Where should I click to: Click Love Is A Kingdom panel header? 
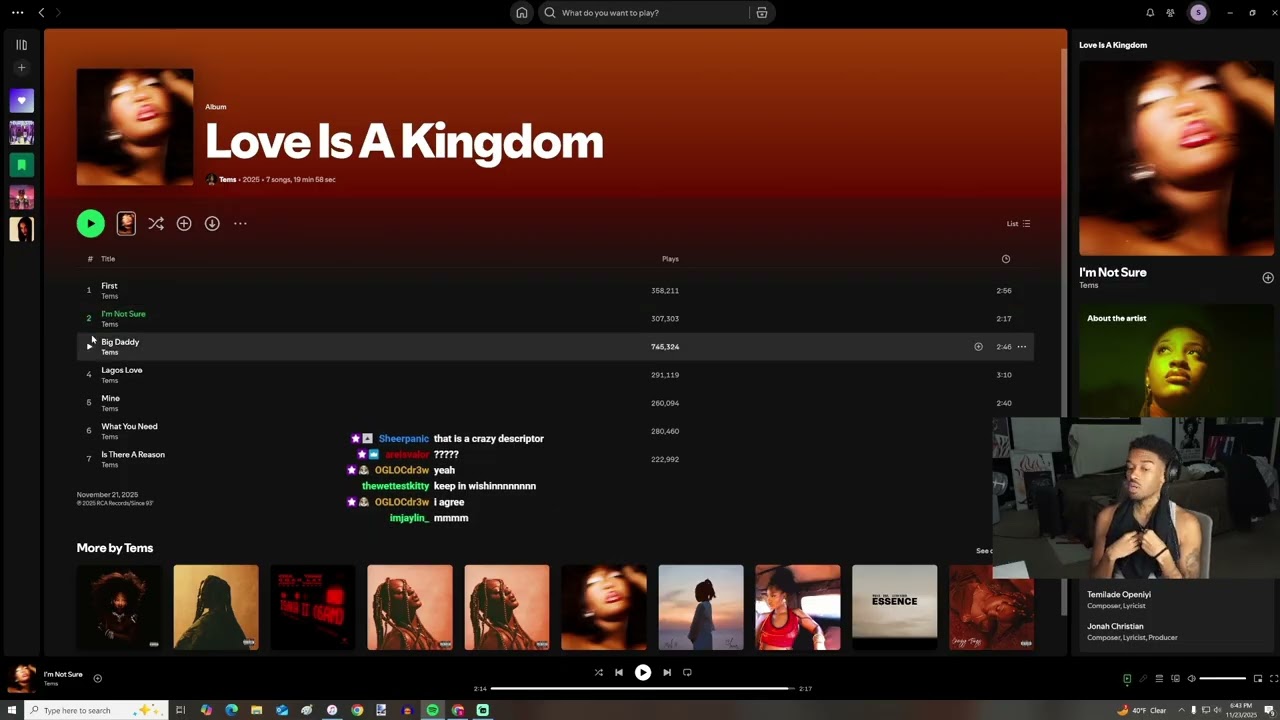[x=1113, y=45]
